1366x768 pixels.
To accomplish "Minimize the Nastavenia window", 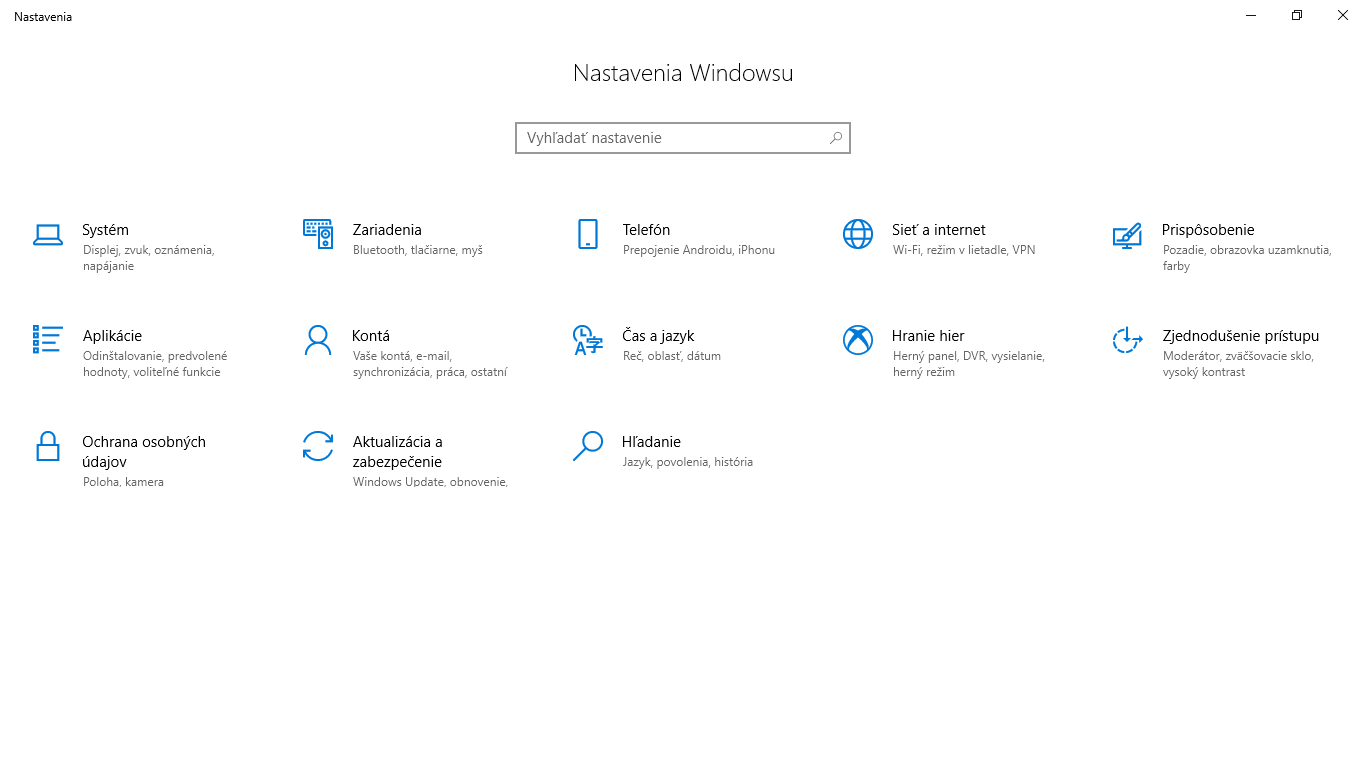I will click(1251, 15).
